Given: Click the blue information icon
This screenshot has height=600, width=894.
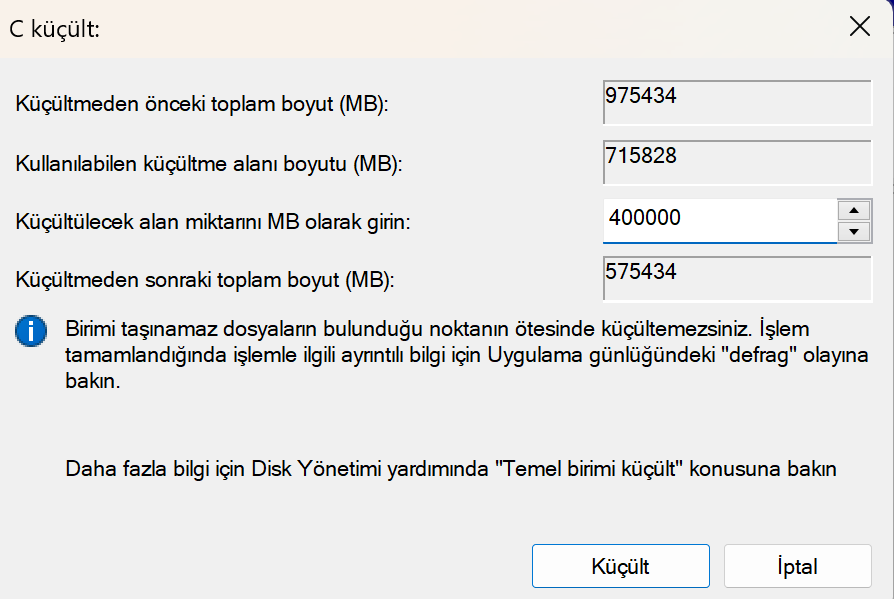Looking at the screenshot, I should click(31, 332).
